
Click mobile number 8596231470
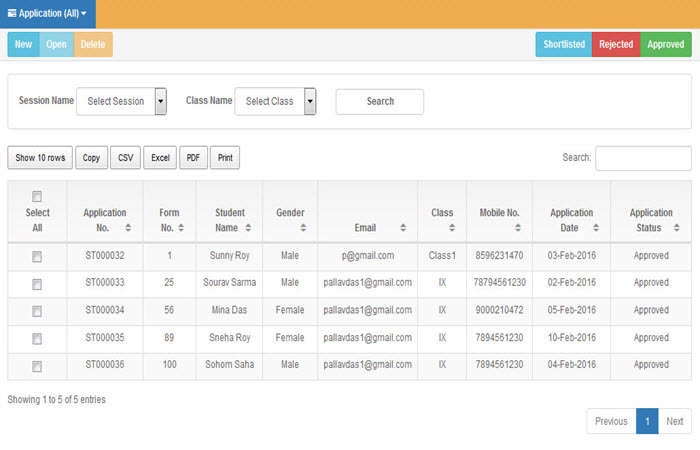[x=499, y=255]
